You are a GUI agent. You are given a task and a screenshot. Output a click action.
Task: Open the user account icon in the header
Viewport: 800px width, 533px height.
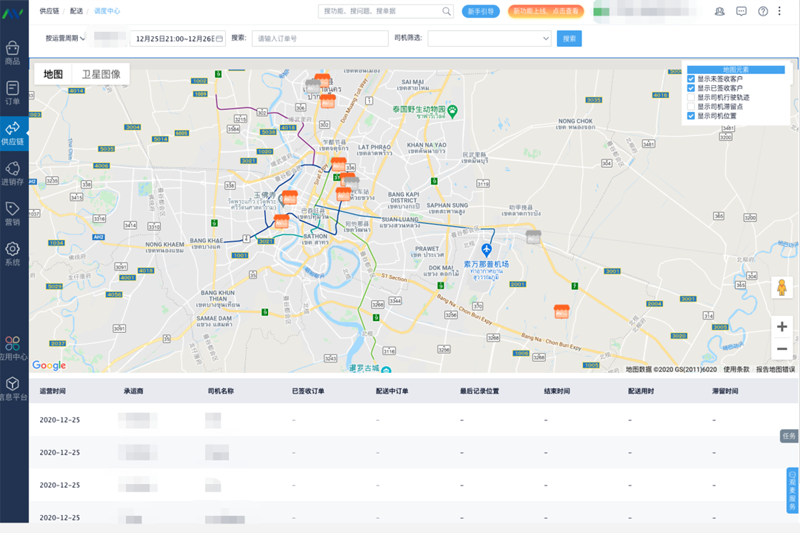click(719, 11)
